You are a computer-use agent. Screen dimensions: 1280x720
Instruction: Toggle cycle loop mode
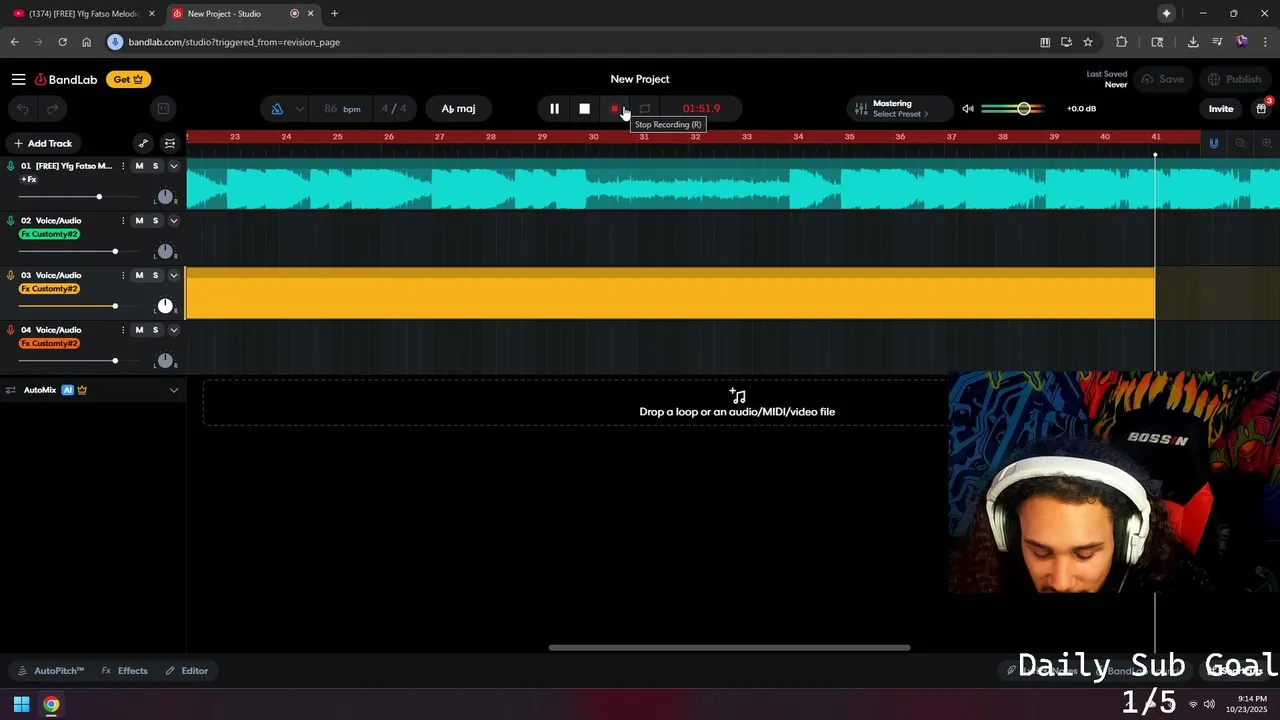tap(645, 108)
